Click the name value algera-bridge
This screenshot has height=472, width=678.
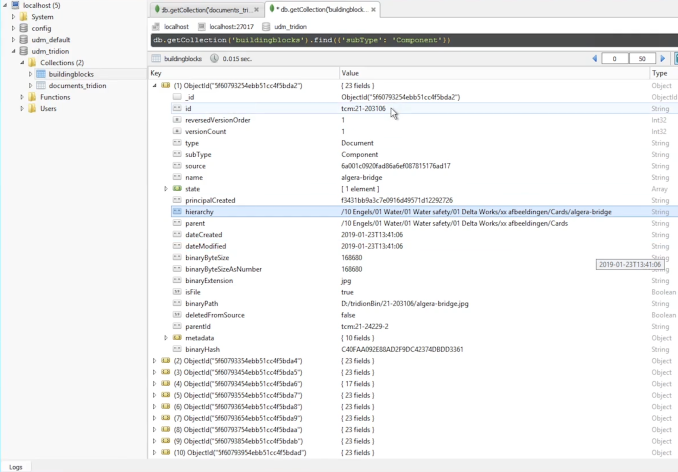361,177
